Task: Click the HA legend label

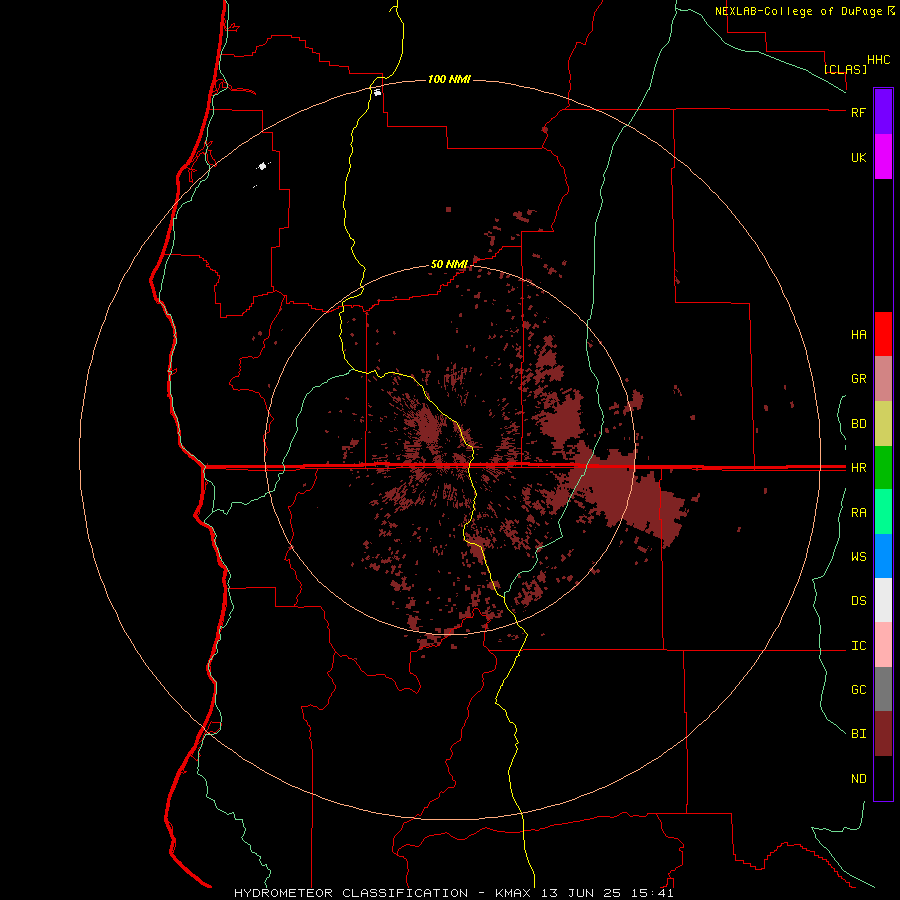Action: 858,334
